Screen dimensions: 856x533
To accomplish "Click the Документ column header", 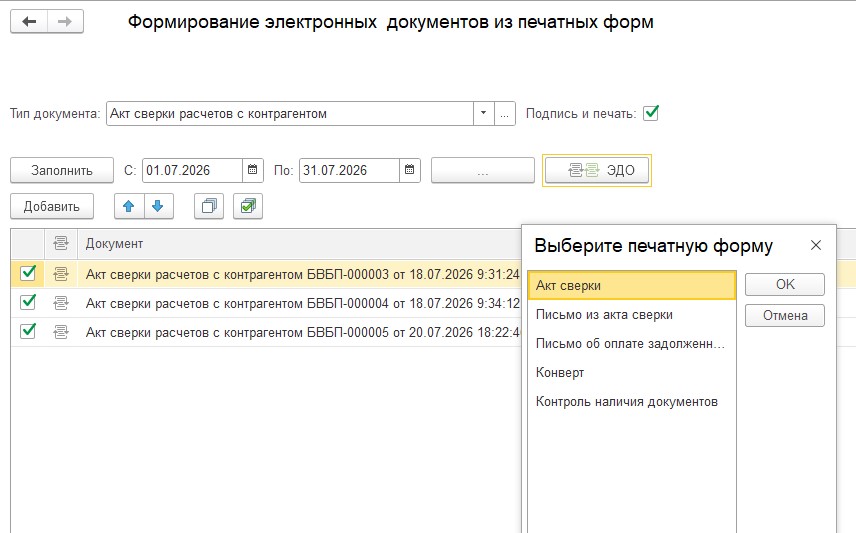I will (300, 244).
